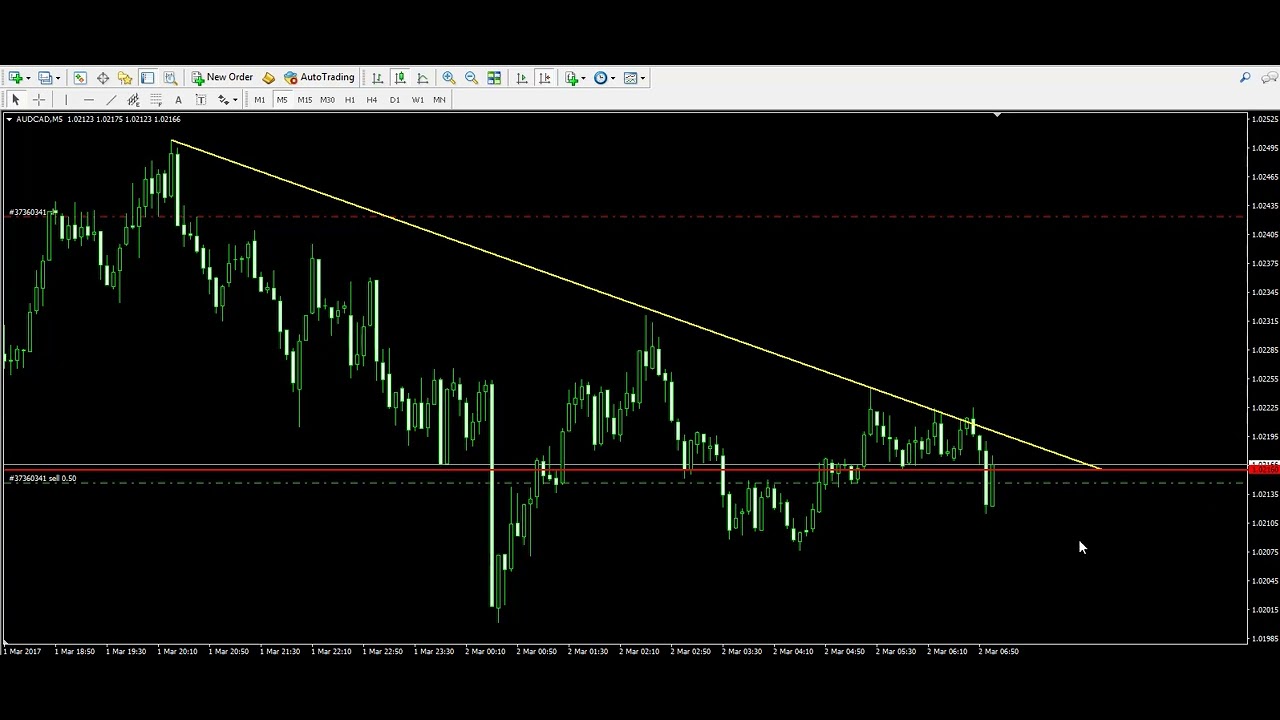Open the Strategy Tester
The image size is (1280, 720).
coord(170,77)
